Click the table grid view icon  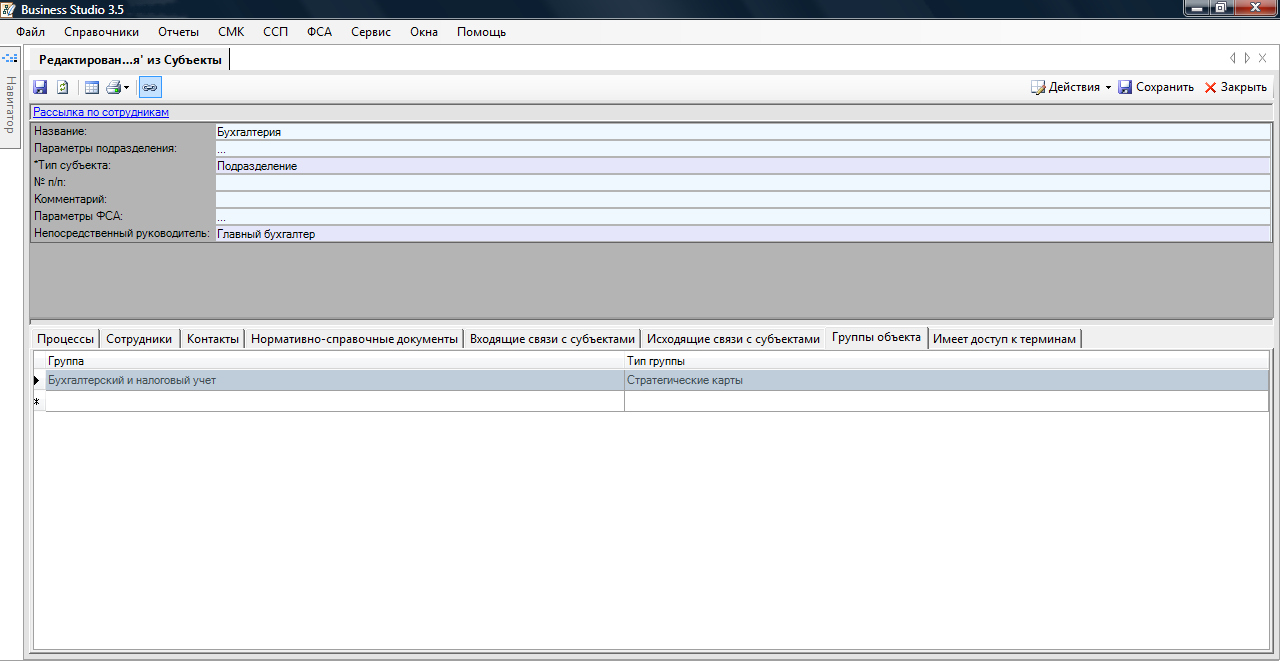(92, 87)
